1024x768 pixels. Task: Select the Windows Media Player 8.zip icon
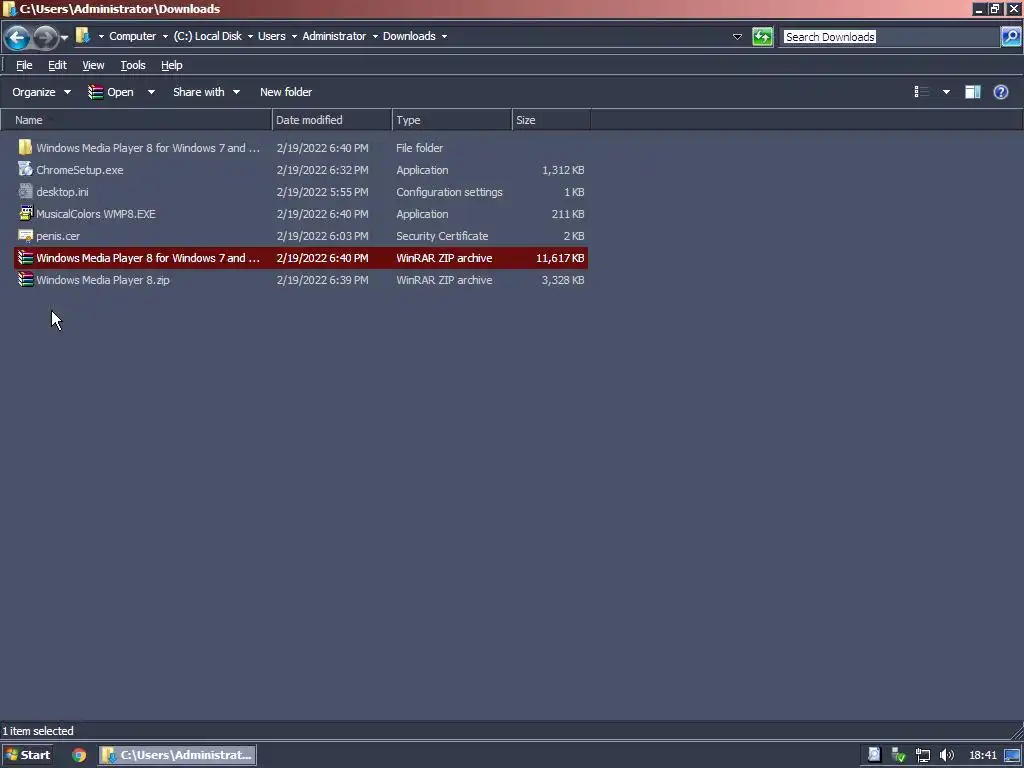(25, 280)
